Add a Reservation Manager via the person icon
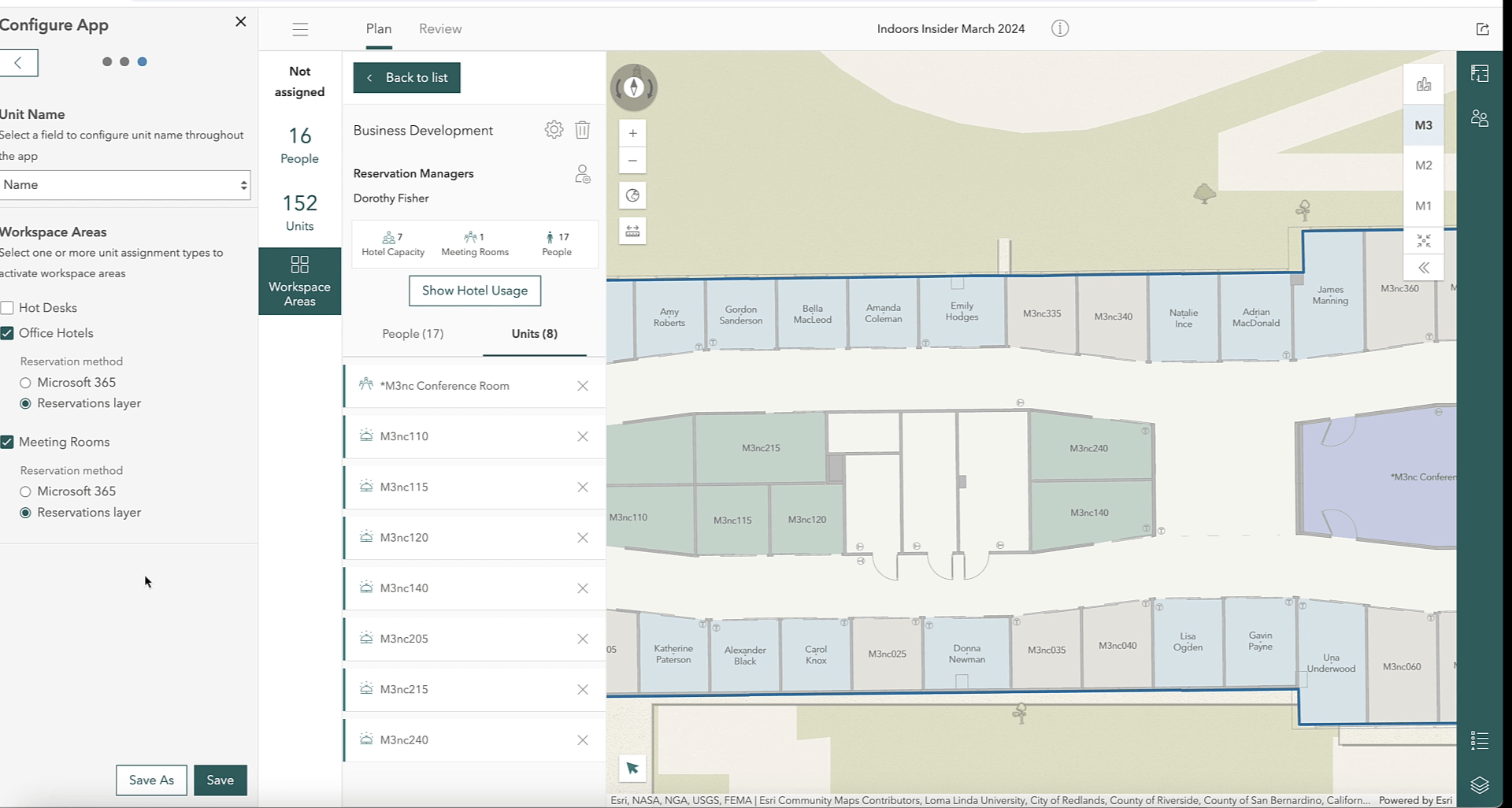 pos(583,175)
